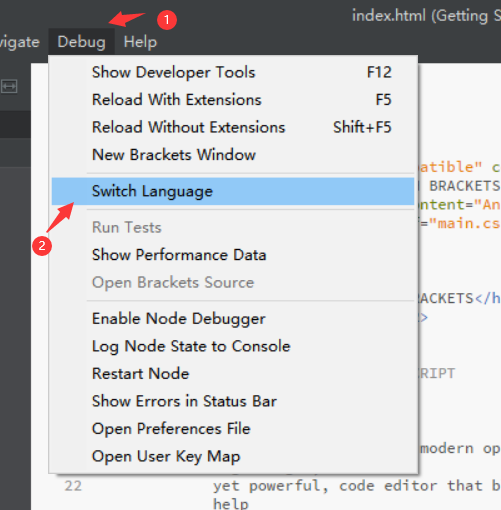This screenshot has height=510, width=501.
Task: Click Run Tests menu item
Action: [x=233, y=228]
